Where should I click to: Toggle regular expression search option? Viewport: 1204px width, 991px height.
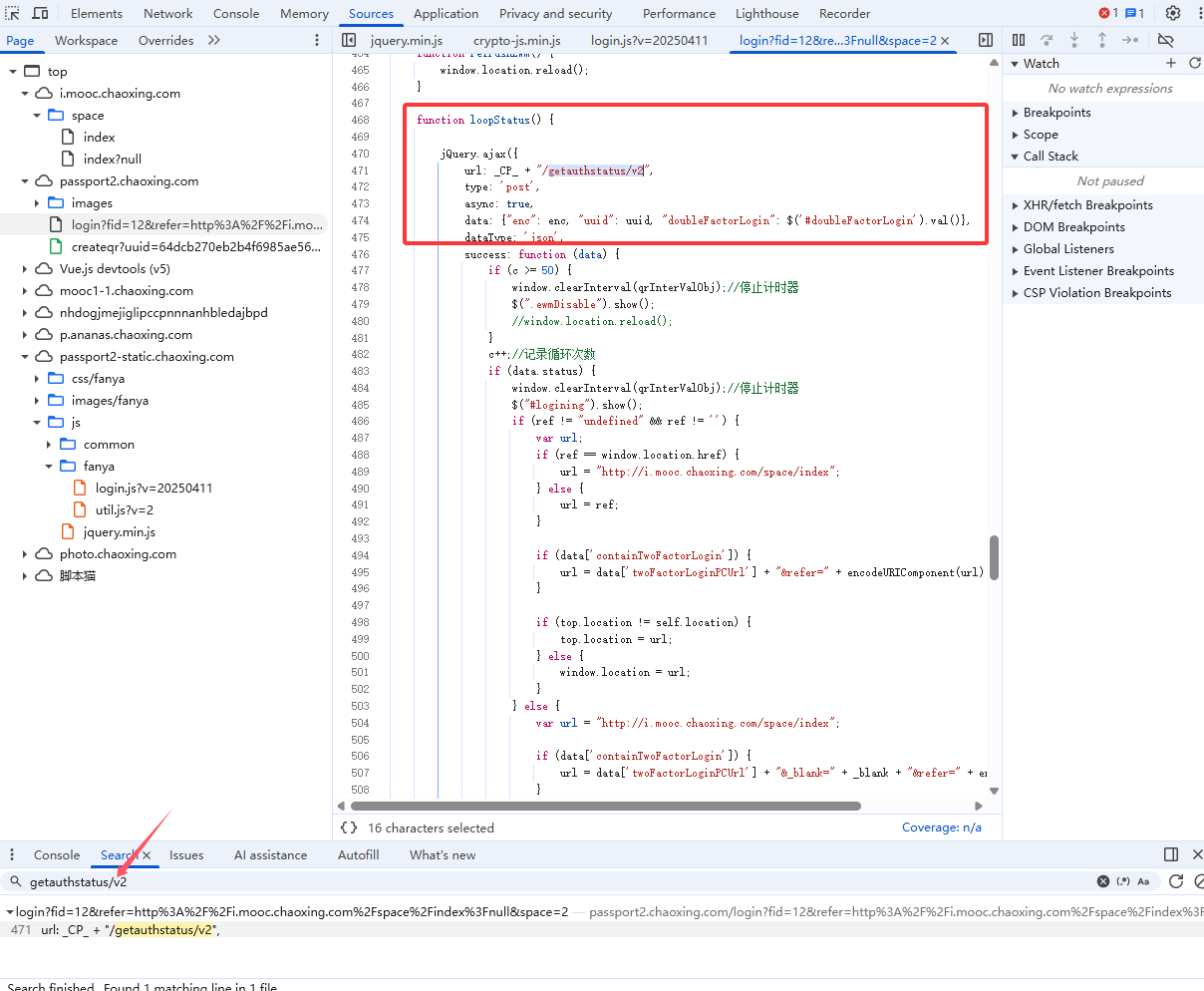click(x=1123, y=881)
